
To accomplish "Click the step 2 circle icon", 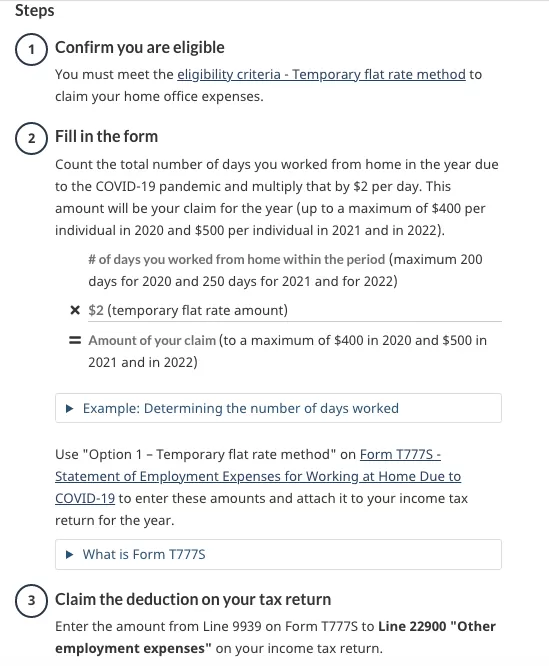I will pos(31,138).
